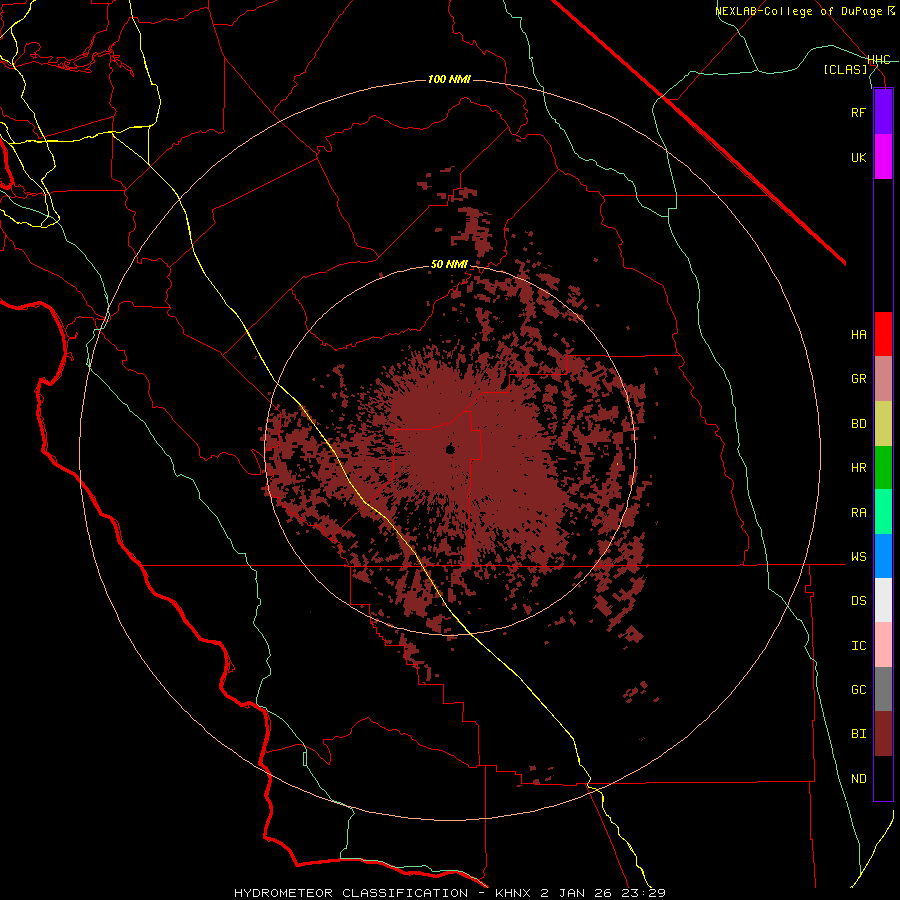Select the GR pink legend swatch

883,378
